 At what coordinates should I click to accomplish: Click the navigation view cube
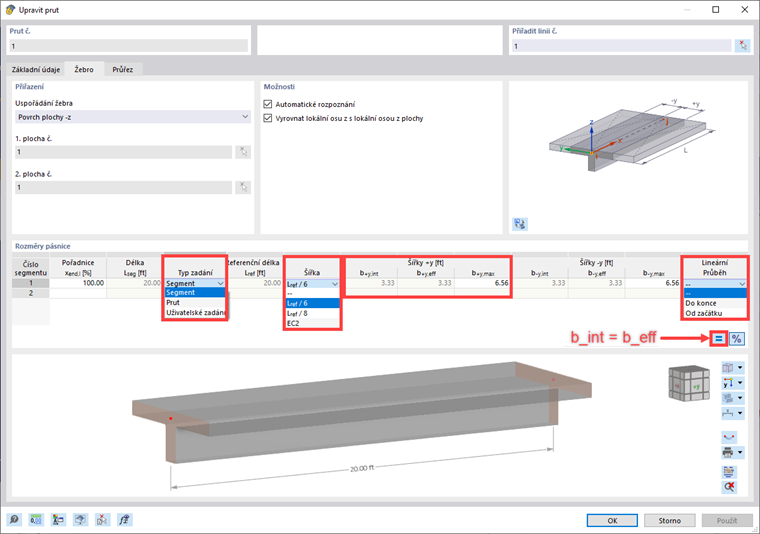(x=689, y=383)
